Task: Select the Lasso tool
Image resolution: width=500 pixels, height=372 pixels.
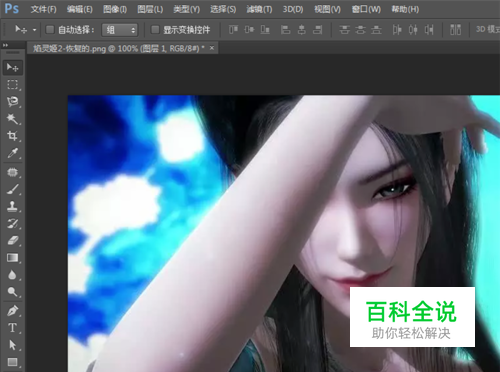Action: 13,101
